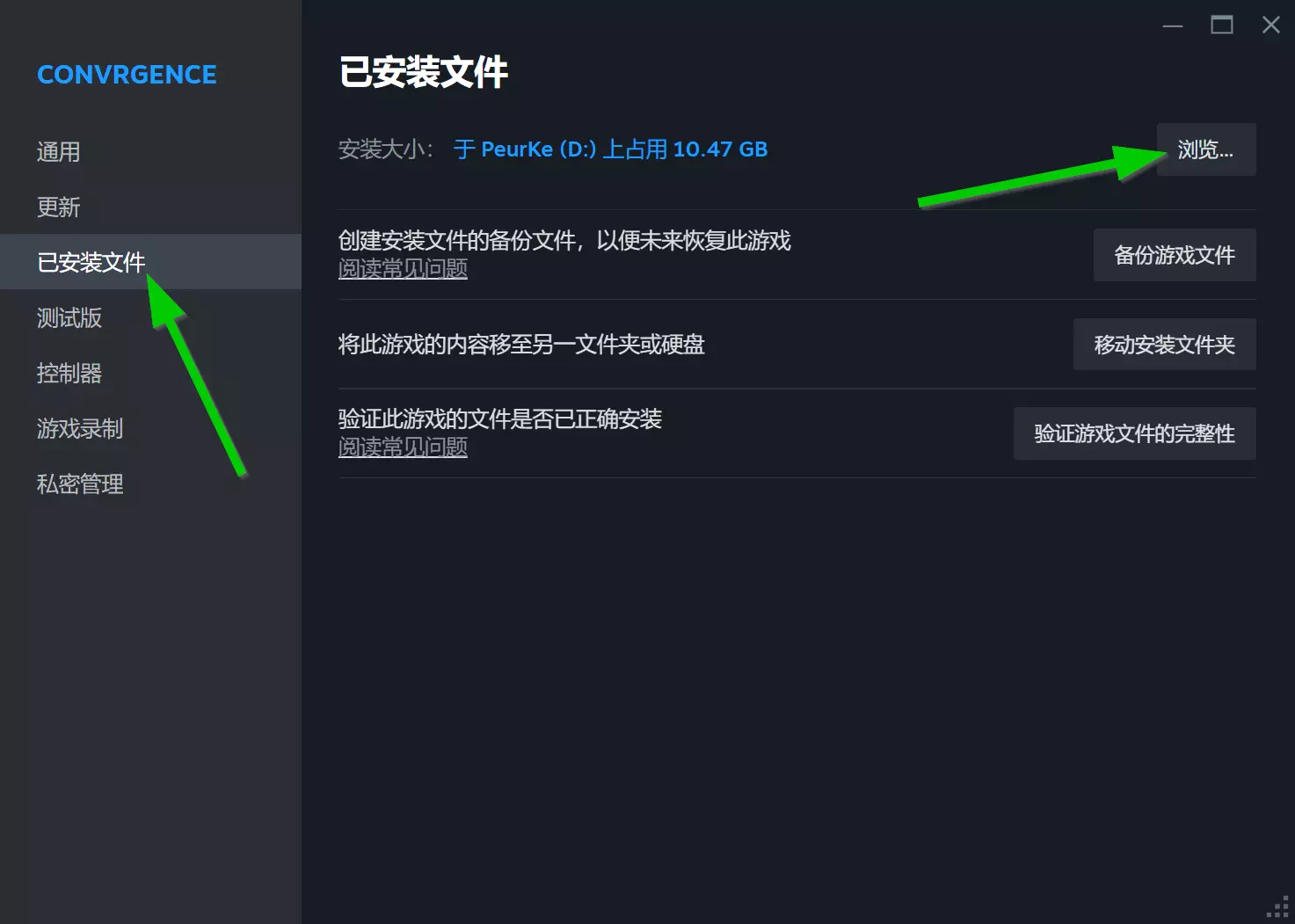Click 移动安装文件夹 to relocate the game
The image size is (1295, 924).
tap(1164, 345)
